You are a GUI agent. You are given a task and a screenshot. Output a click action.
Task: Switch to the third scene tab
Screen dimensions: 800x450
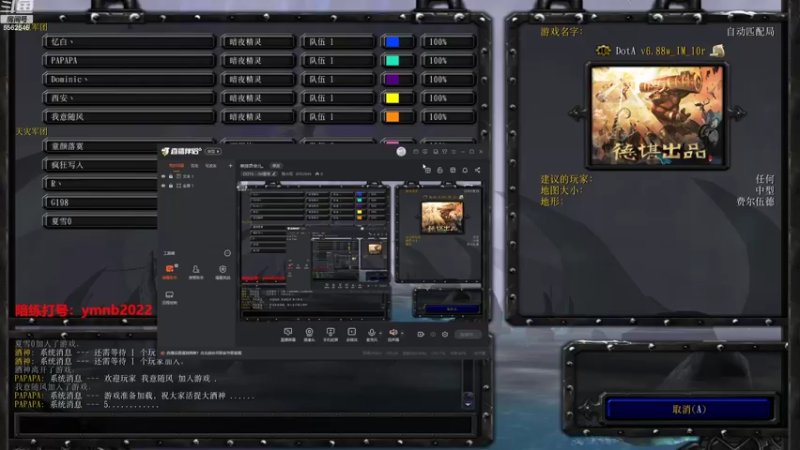(x=211, y=166)
